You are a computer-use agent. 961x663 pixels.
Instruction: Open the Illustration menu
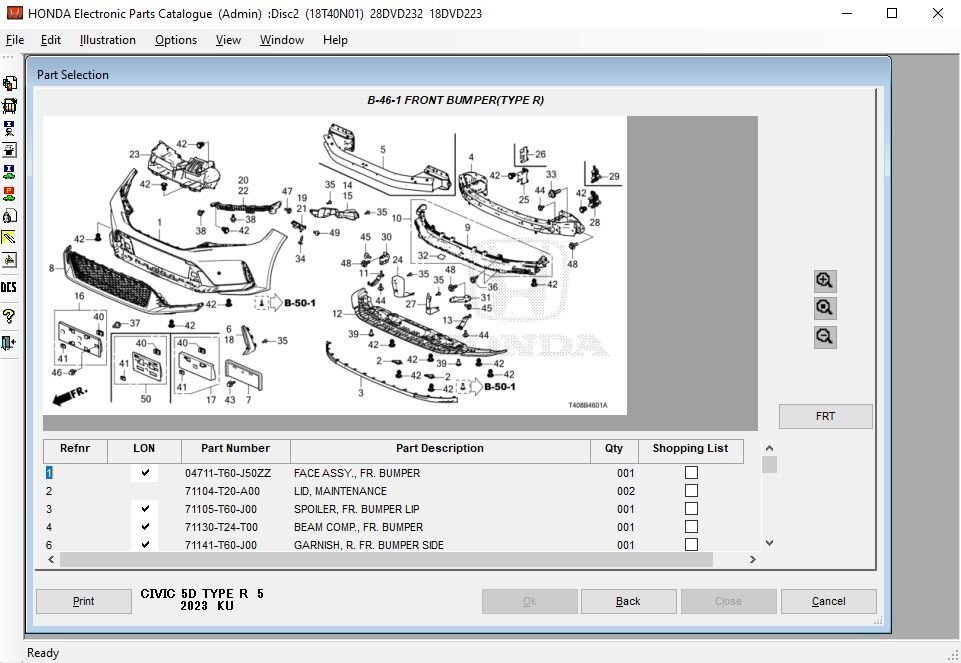pyautogui.click(x=108, y=40)
